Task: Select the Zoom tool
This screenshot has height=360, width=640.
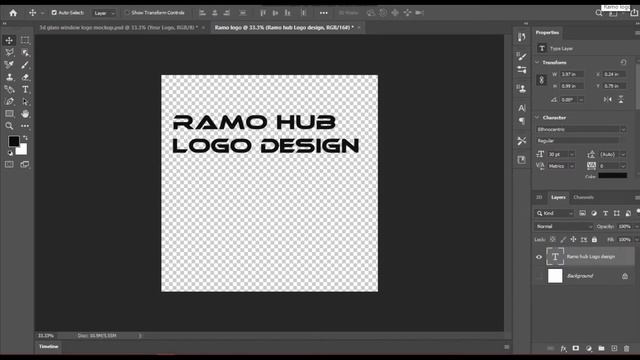Action: point(9,126)
